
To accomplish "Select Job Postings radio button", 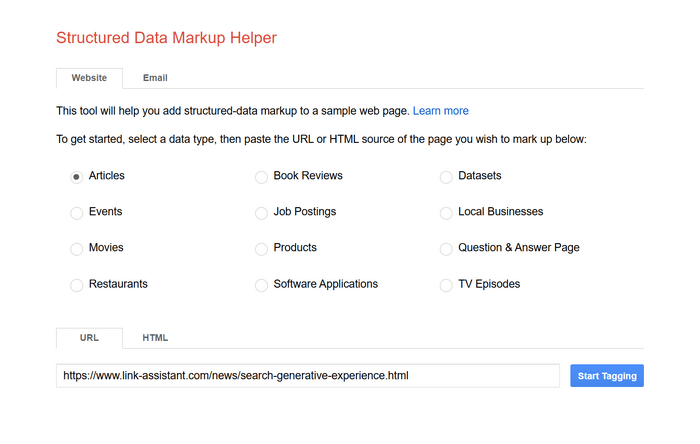I will 262,213.
